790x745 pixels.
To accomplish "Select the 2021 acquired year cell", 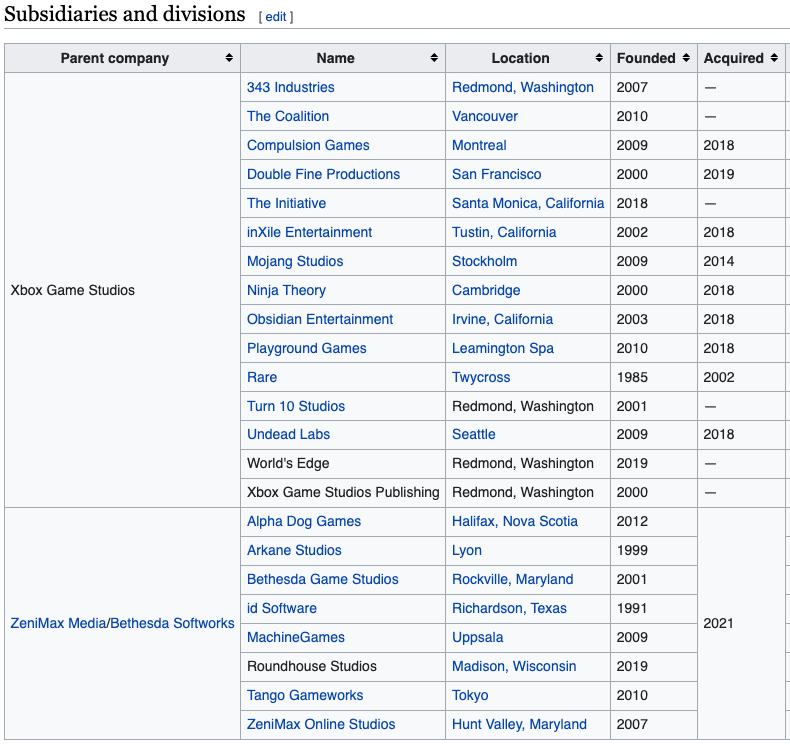I will coord(742,624).
